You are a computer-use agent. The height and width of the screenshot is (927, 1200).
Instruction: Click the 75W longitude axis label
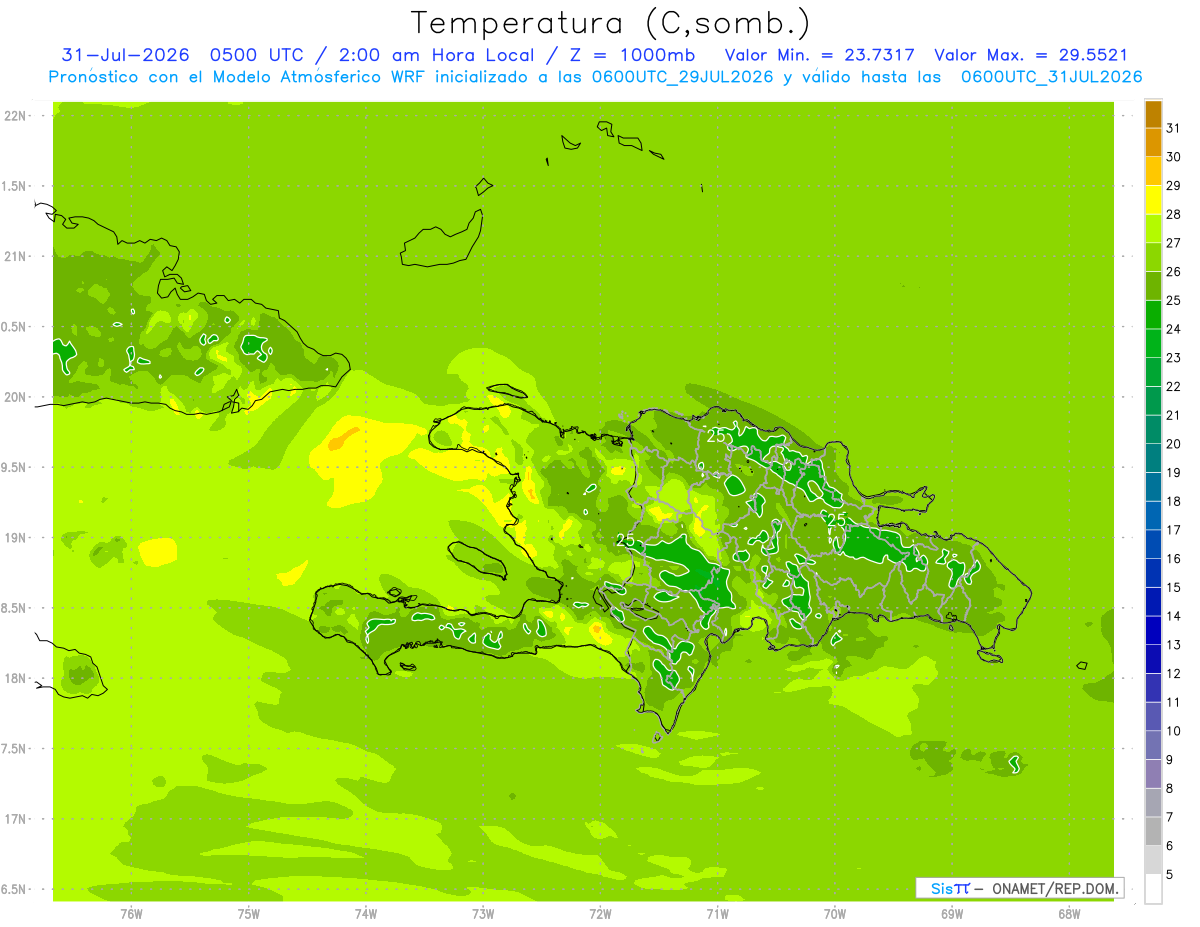coord(248,913)
